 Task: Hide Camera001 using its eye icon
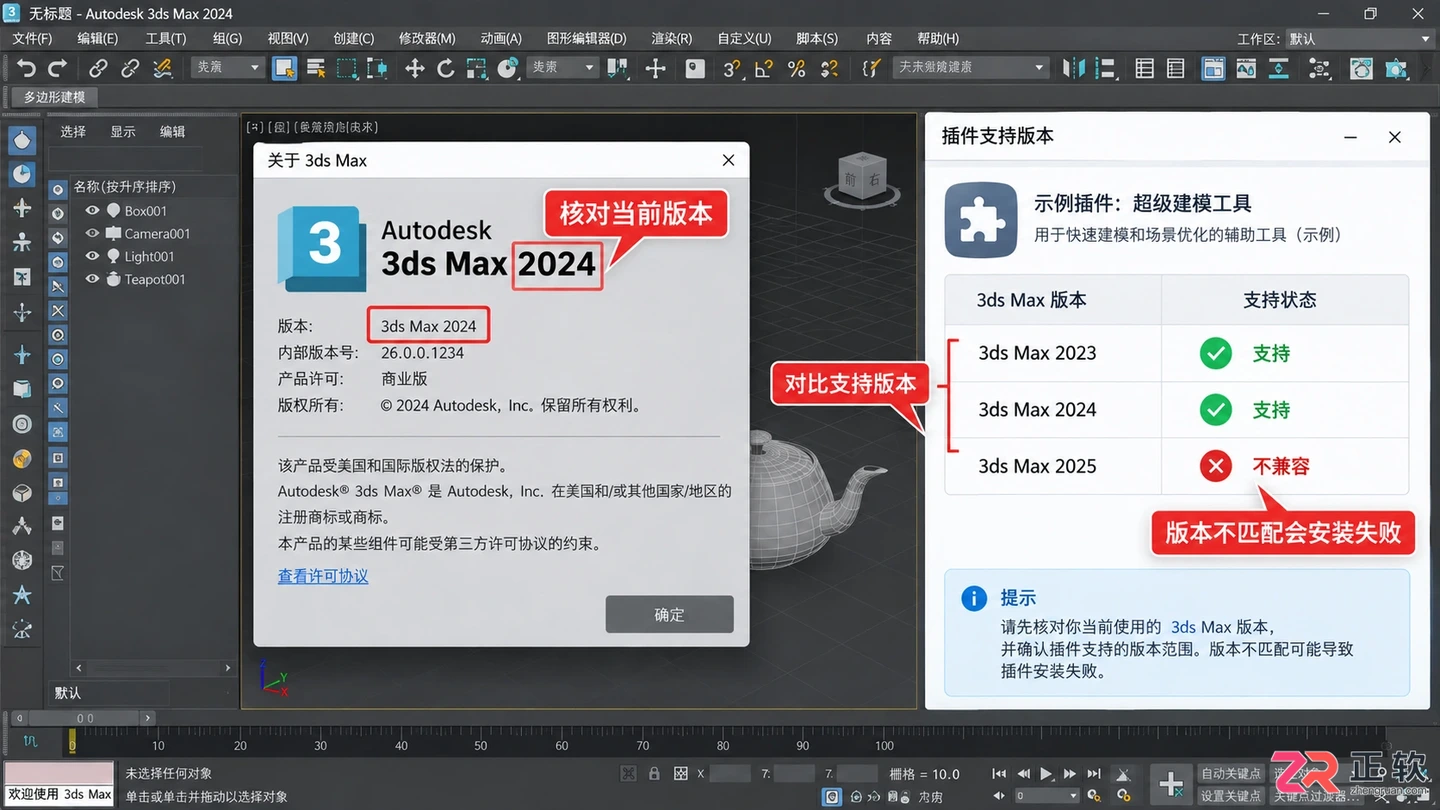(x=92, y=233)
